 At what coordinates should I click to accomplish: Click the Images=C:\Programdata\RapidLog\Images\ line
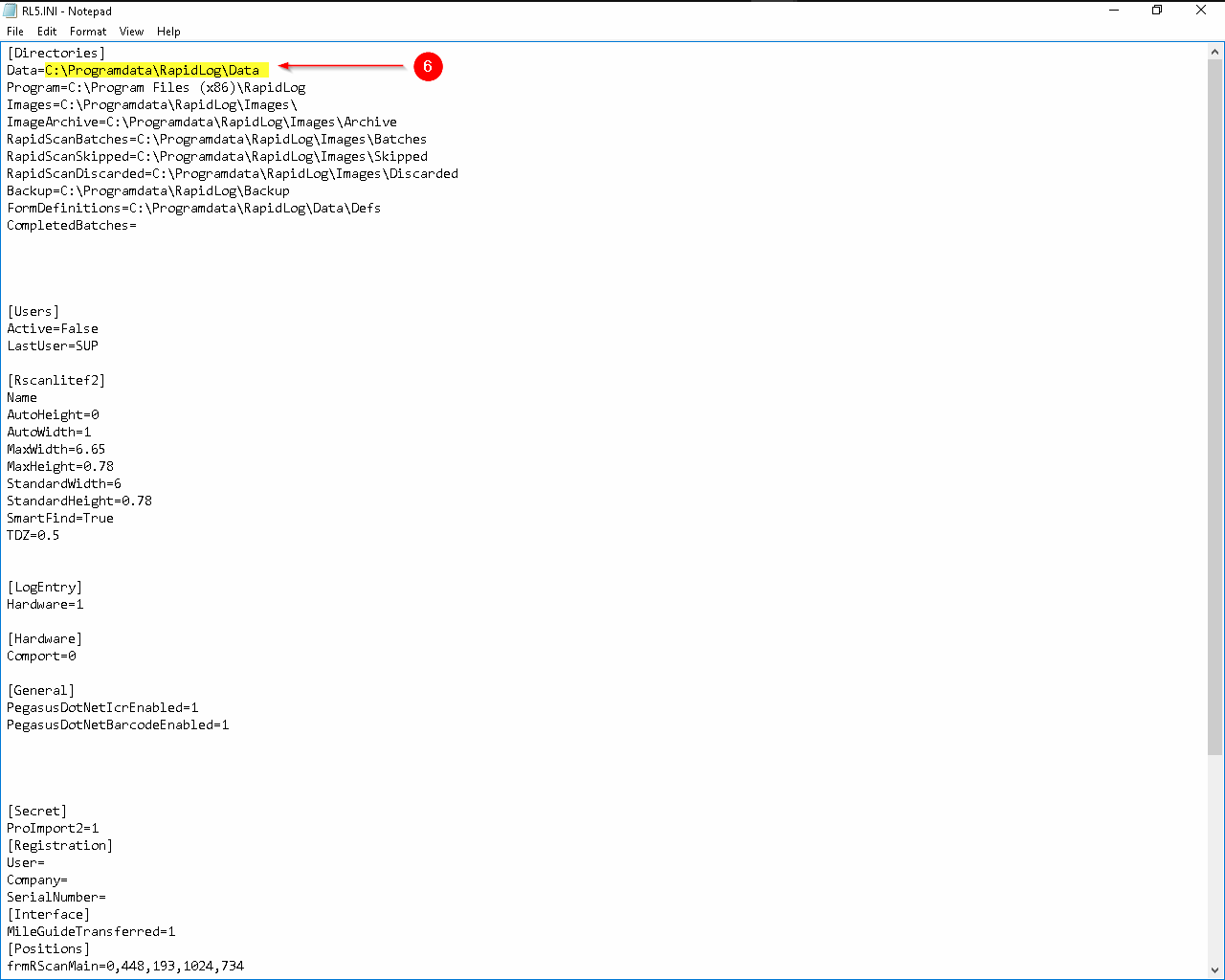(x=152, y=104)
